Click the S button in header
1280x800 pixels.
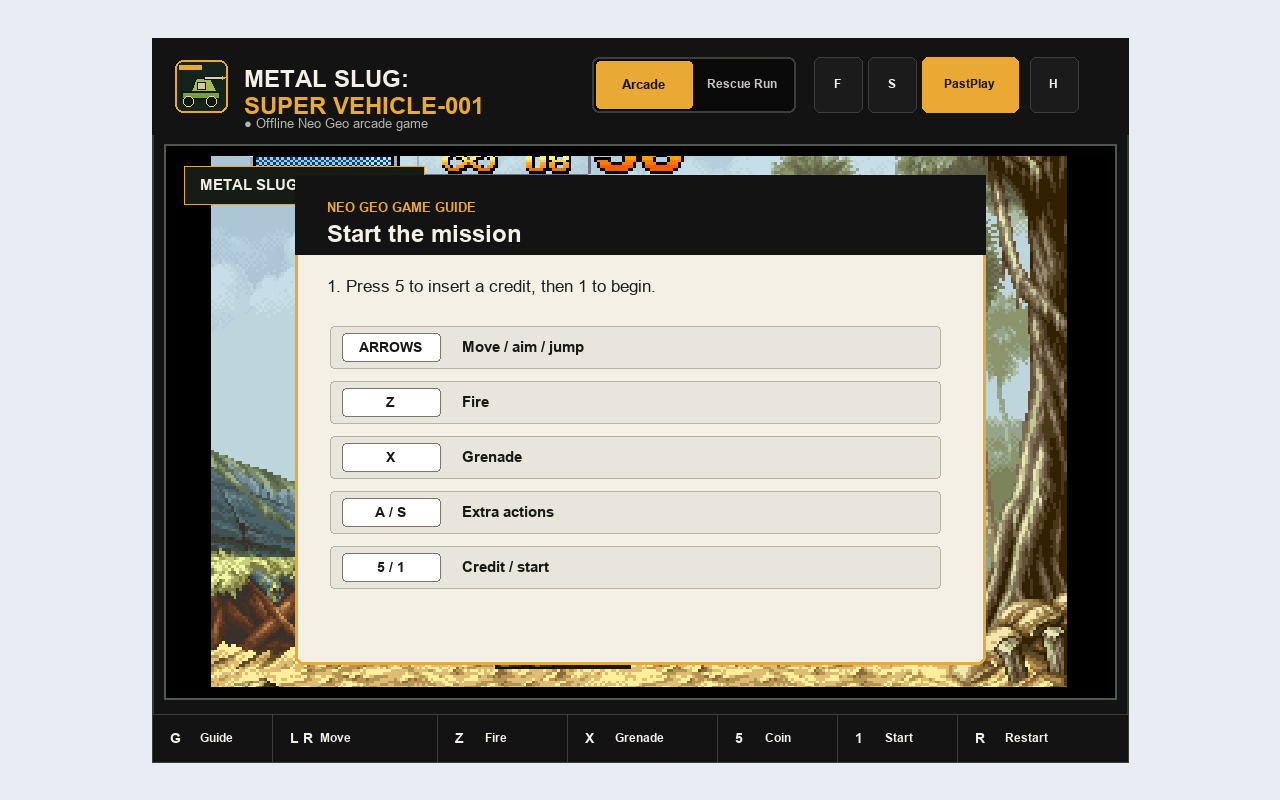(892, 85)
